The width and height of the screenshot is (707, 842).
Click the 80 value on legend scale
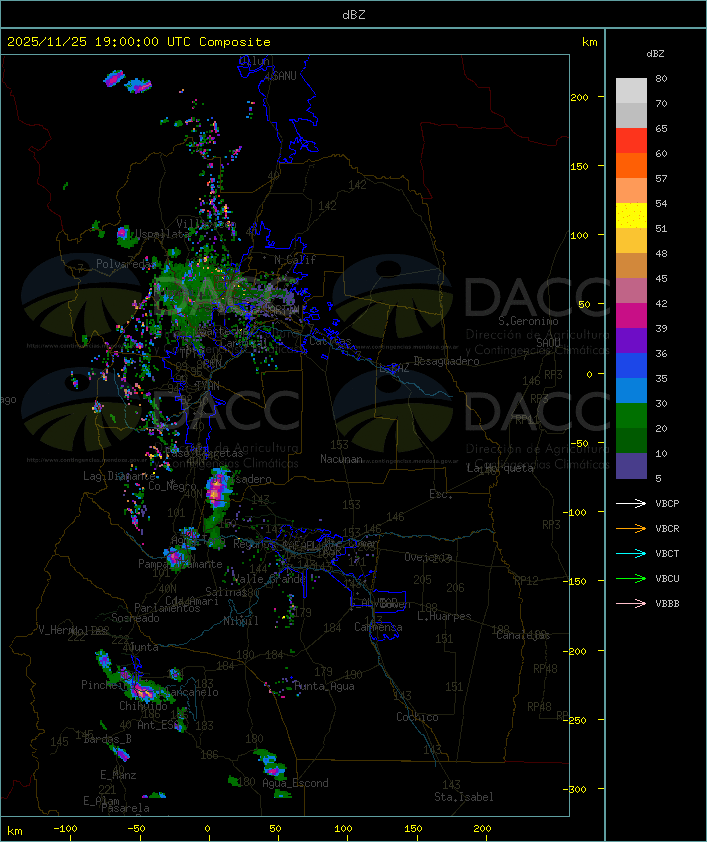tap(661, 78)
